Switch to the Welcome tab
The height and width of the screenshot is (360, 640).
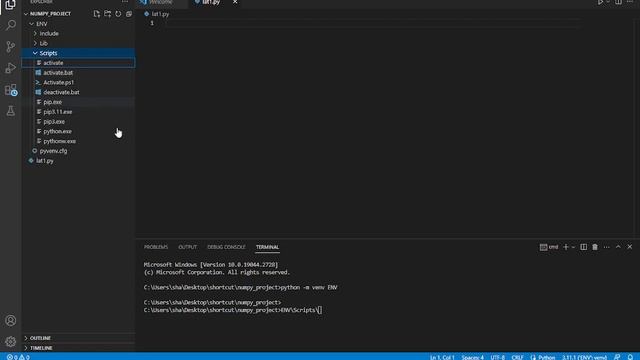pyautogui.click(x=162, y=2)
